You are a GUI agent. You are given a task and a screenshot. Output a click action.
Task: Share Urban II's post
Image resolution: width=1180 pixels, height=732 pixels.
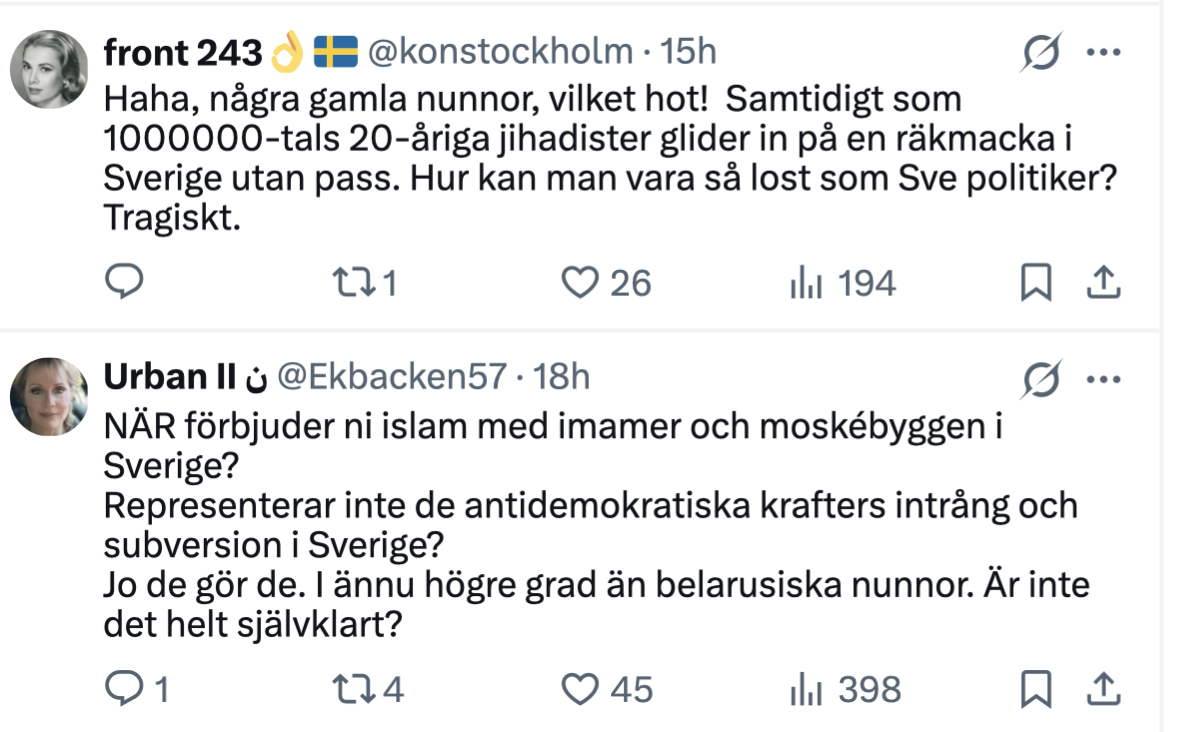[x=1101, y=689]
